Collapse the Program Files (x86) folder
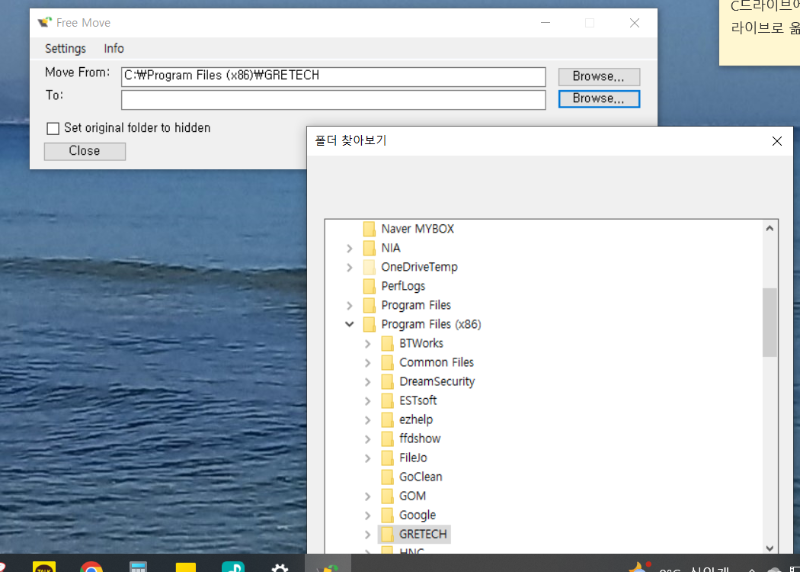The width and height of the screenshot is (800, 572). pyautogui.click(x=349, y=324)
